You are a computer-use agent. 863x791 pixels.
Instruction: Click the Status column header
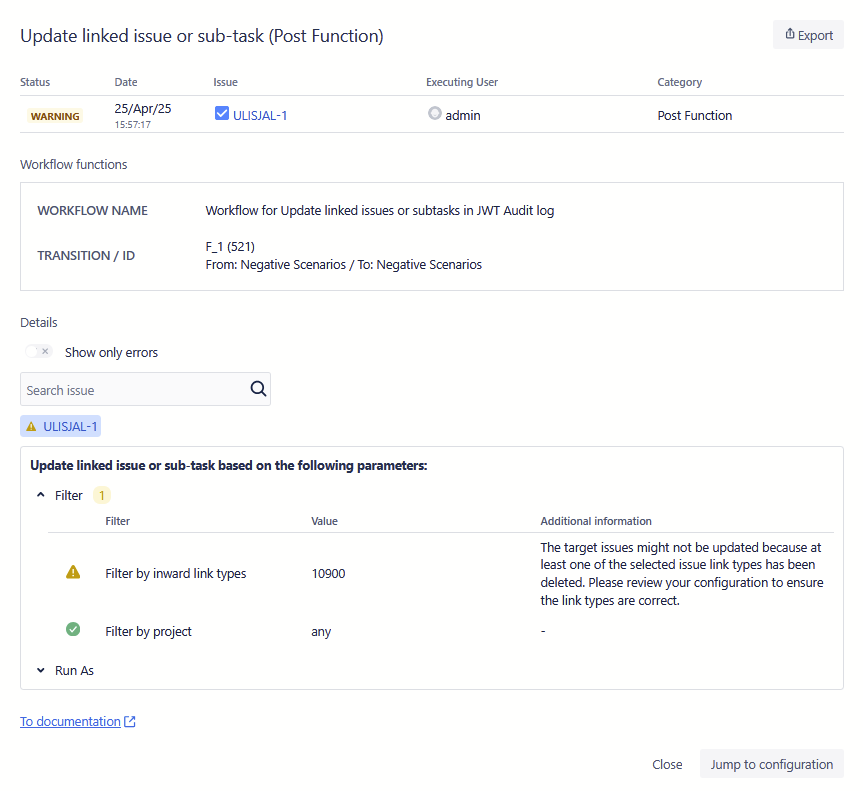[x=35, y=82]
